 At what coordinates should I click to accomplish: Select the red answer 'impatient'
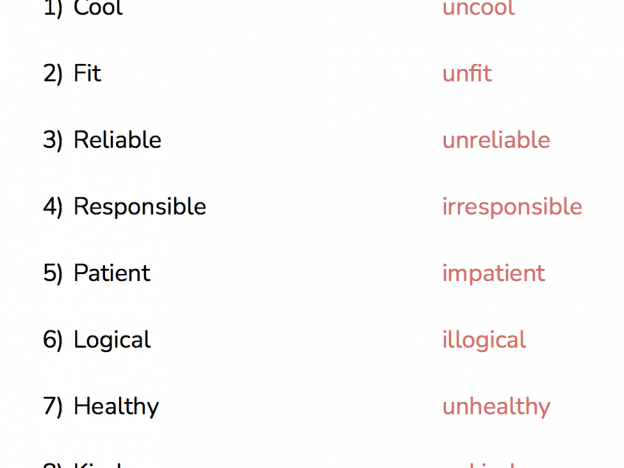tap(493, 275)
